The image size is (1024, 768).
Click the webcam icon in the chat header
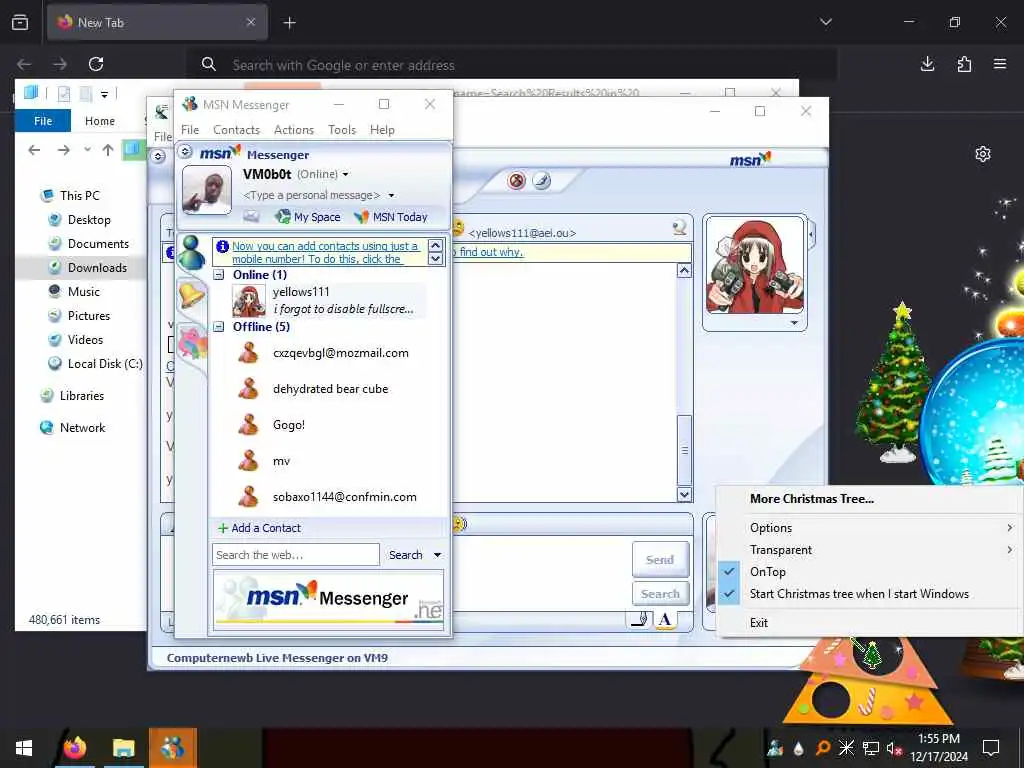click(679, 227)
